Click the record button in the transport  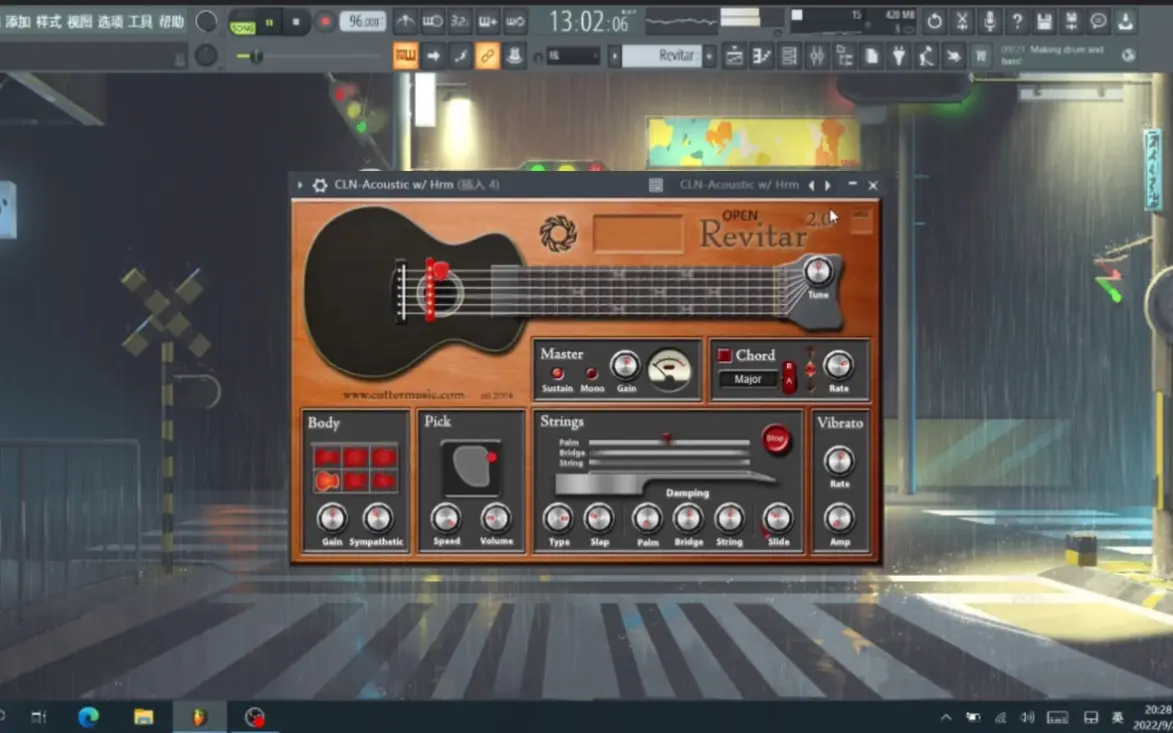[325, 22]
